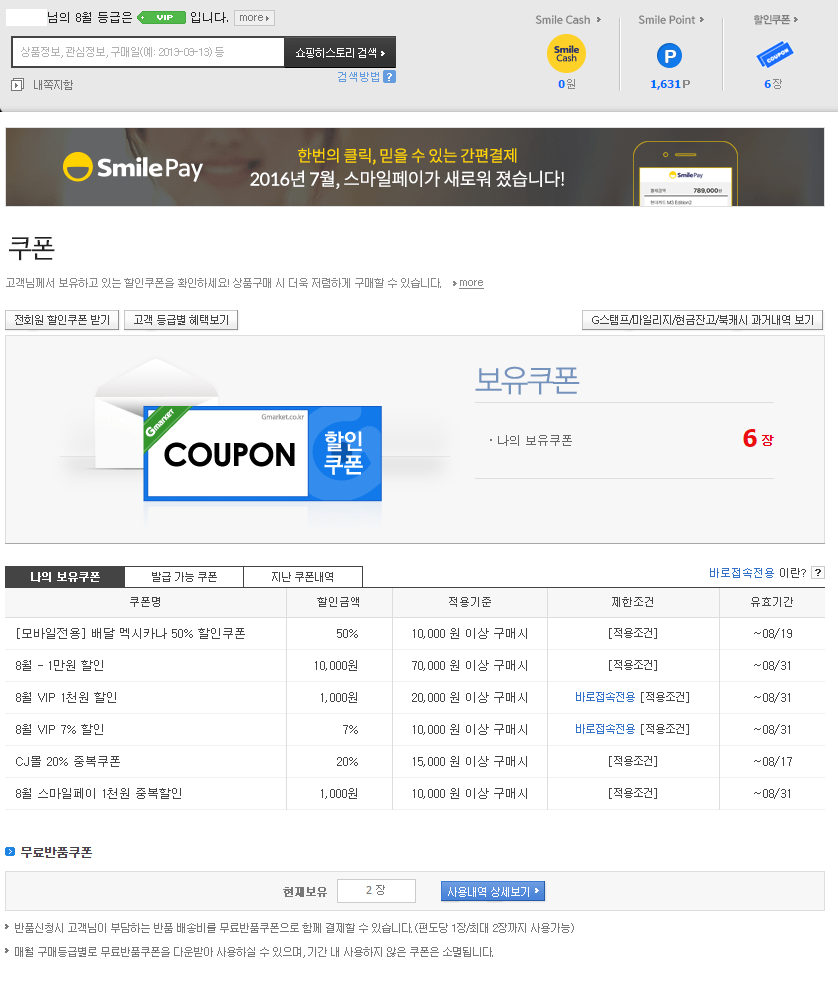Click the blue Smile Point P icon

(669, 56)
